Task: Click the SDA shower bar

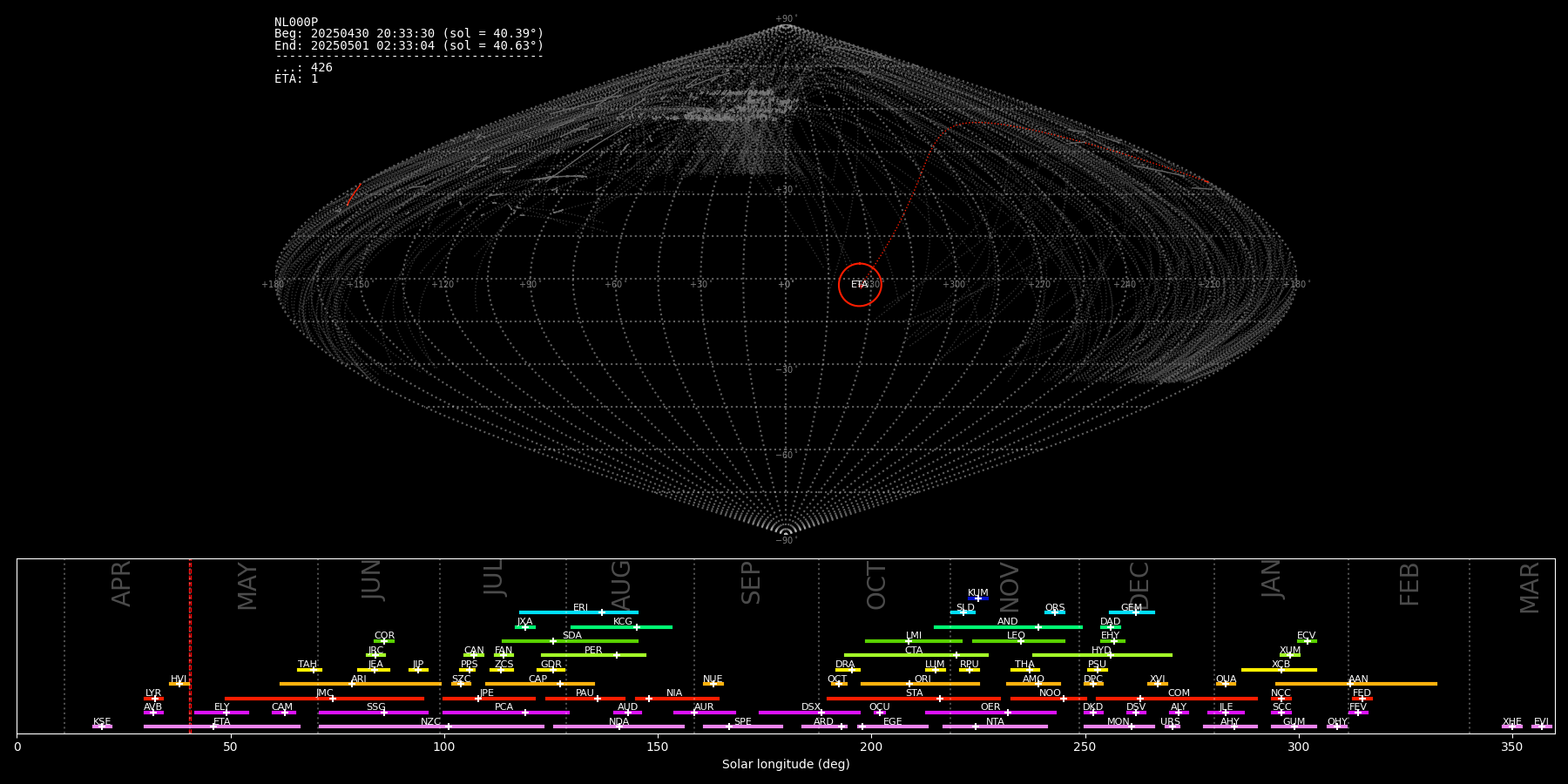Action: [x=570, y=641]
